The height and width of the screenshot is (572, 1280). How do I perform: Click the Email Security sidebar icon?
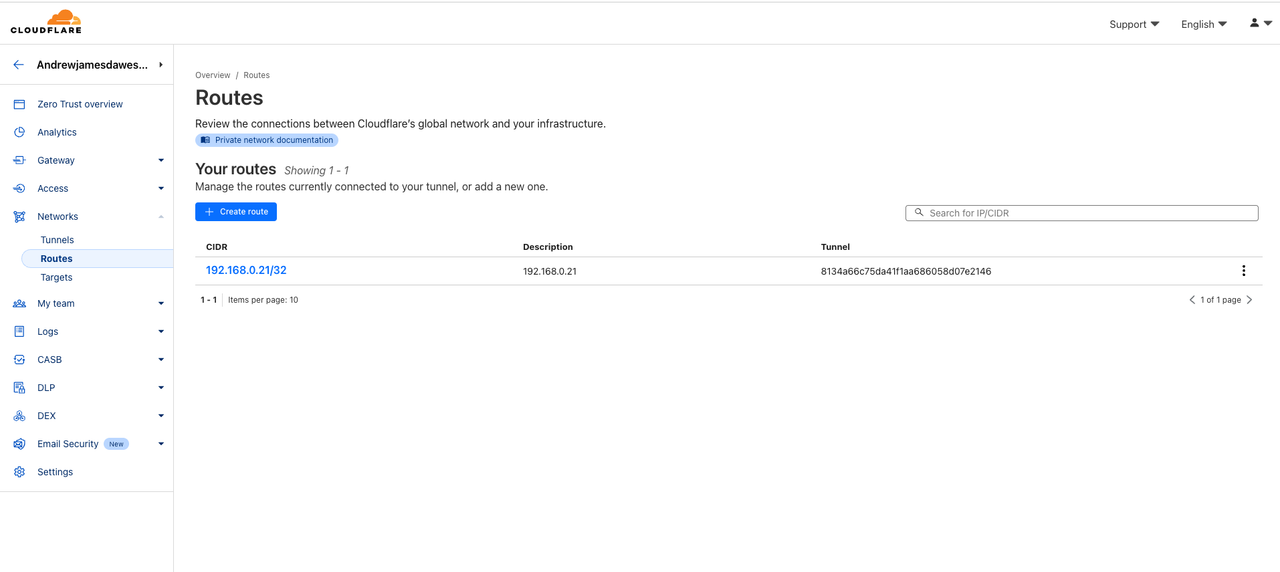[x=19, y=444]
